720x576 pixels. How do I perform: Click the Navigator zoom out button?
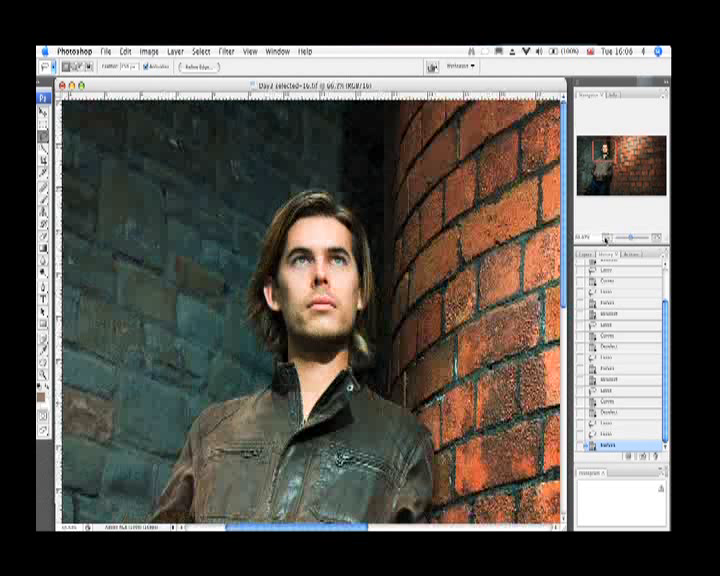coord(607,237)
